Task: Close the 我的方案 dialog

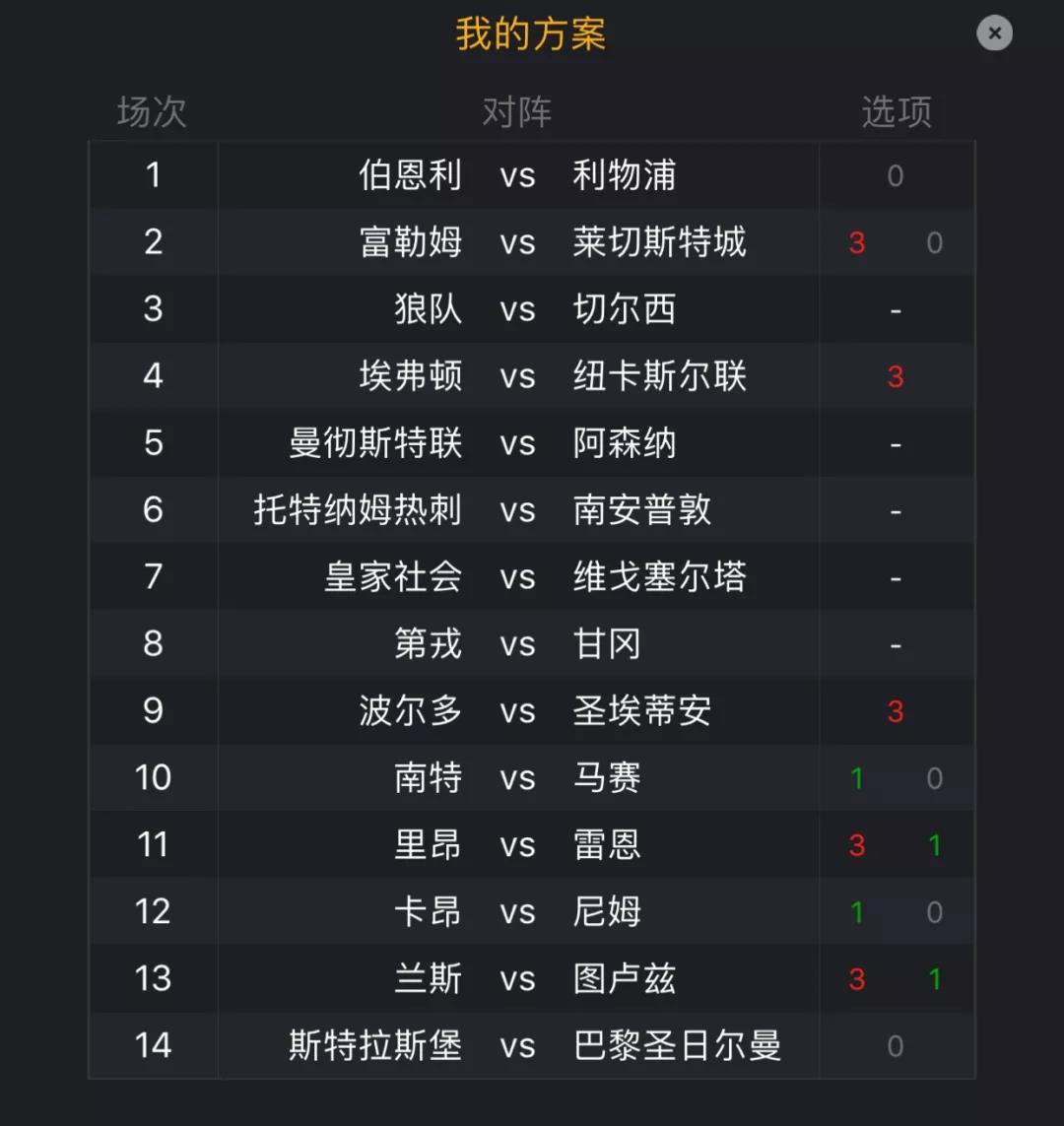Action: click(x=994, y=33)
